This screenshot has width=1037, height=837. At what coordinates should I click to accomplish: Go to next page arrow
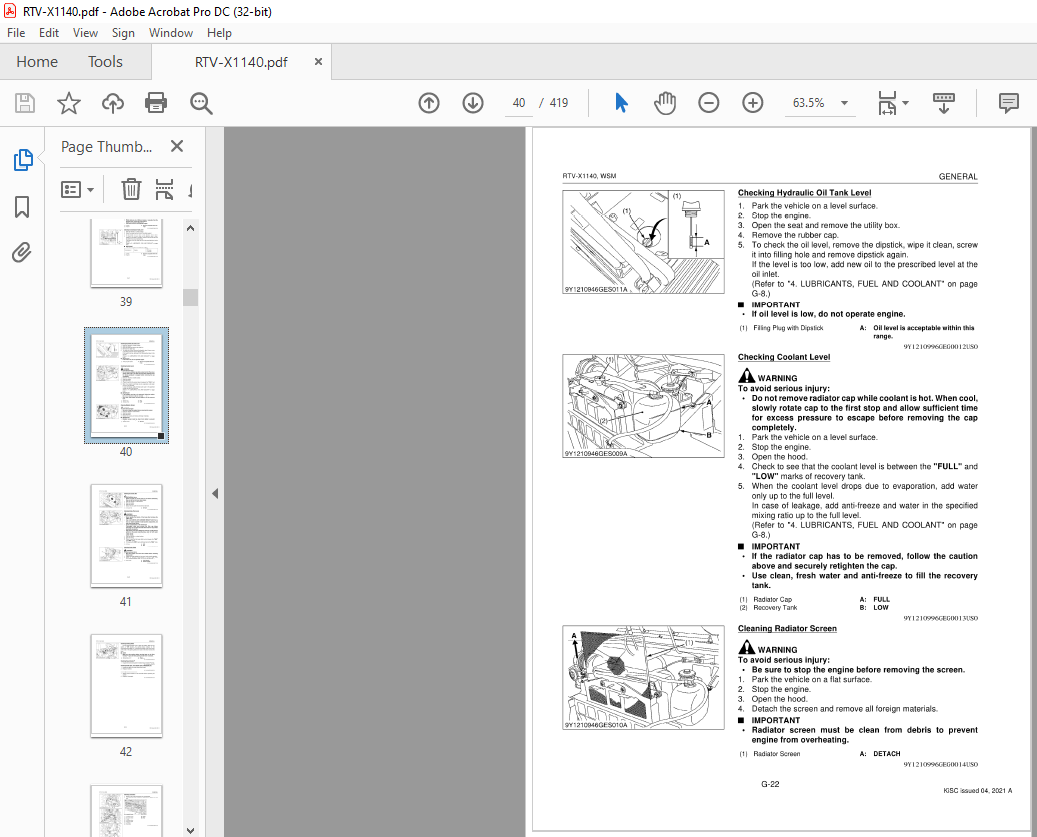pos(473,103)
